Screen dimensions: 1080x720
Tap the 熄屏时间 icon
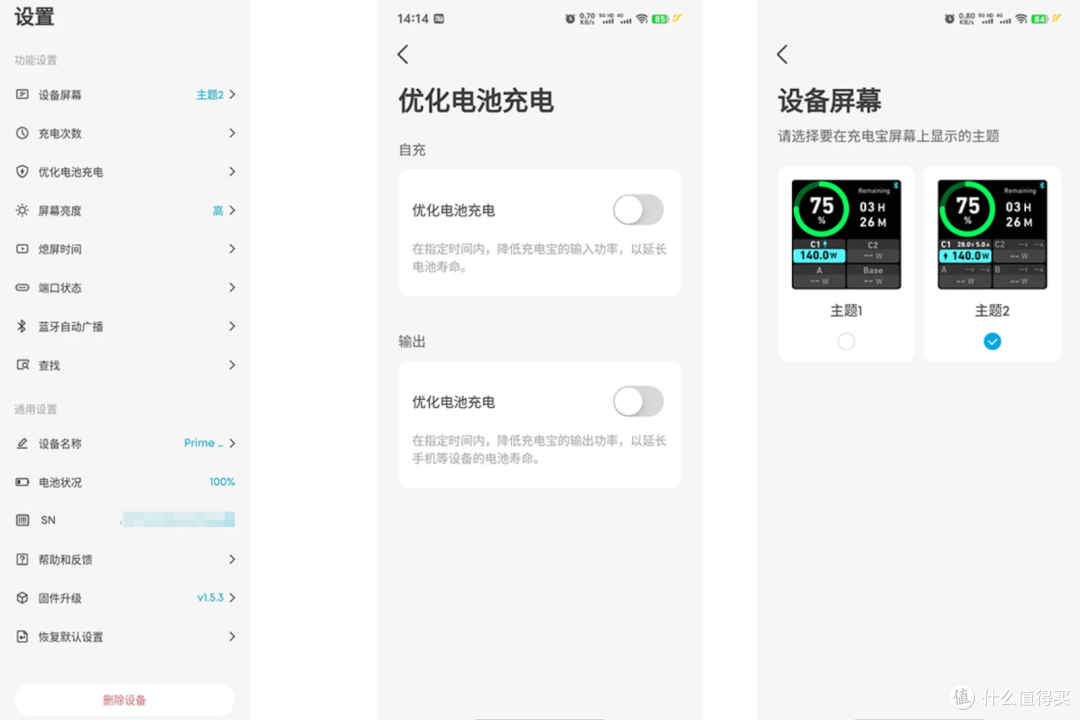[22, 249]
